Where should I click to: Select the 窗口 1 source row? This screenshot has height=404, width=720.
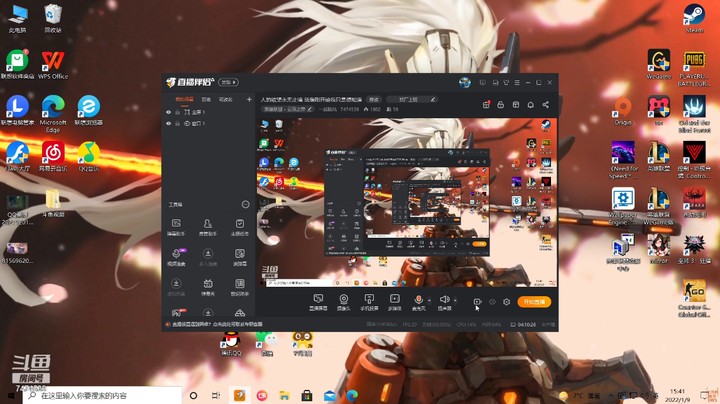point(208,123)
